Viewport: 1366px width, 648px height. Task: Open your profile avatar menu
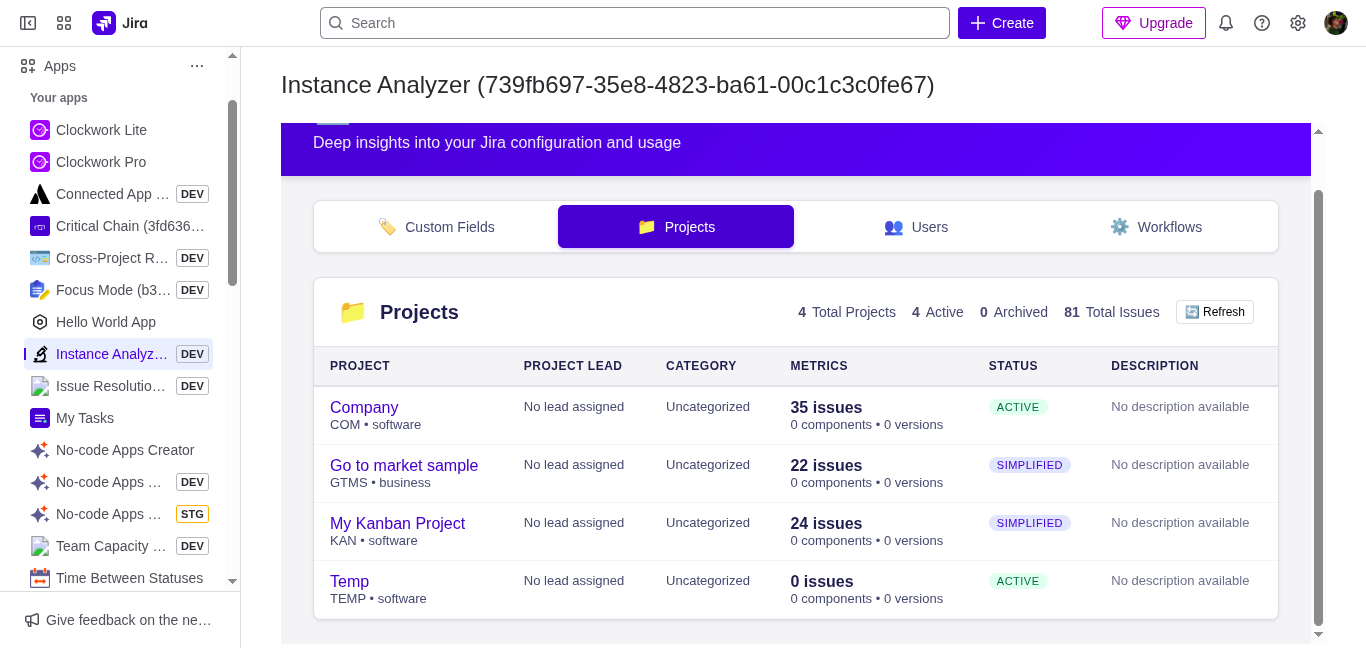1336,22
